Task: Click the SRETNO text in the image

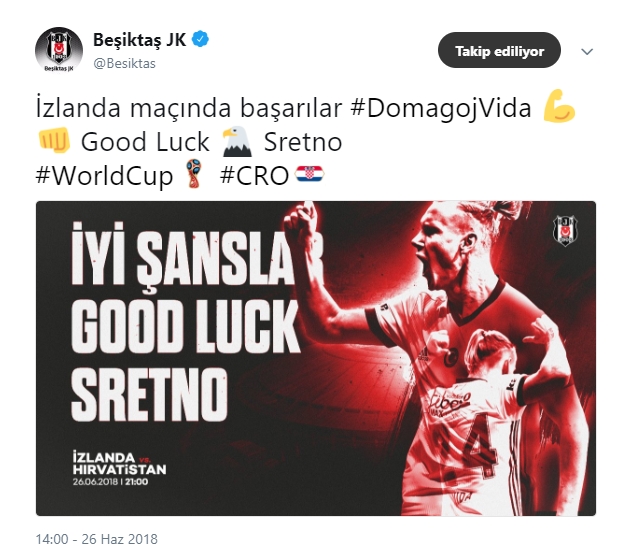Action: click(150, 395)
